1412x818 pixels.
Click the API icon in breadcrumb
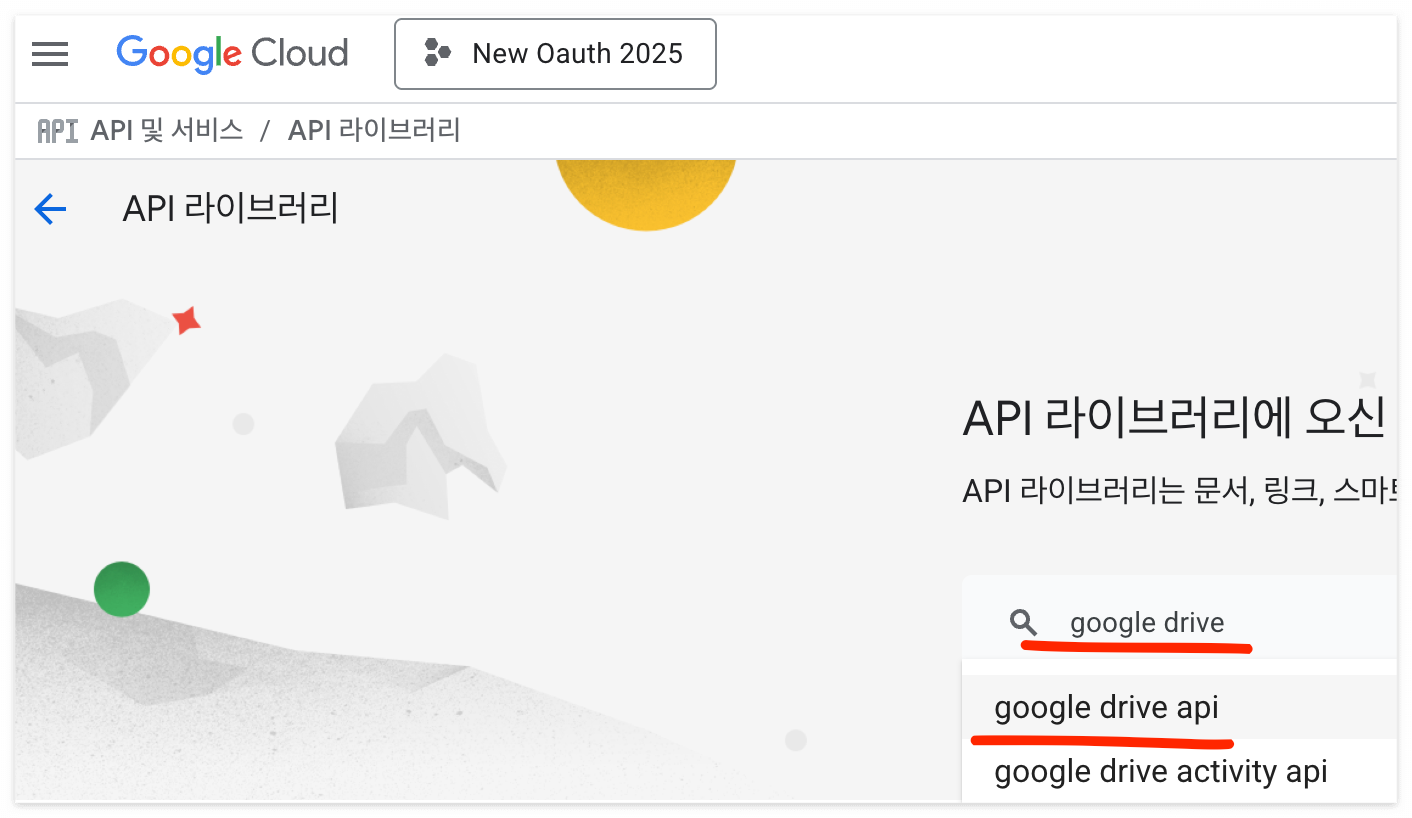[x=57, y=130]
